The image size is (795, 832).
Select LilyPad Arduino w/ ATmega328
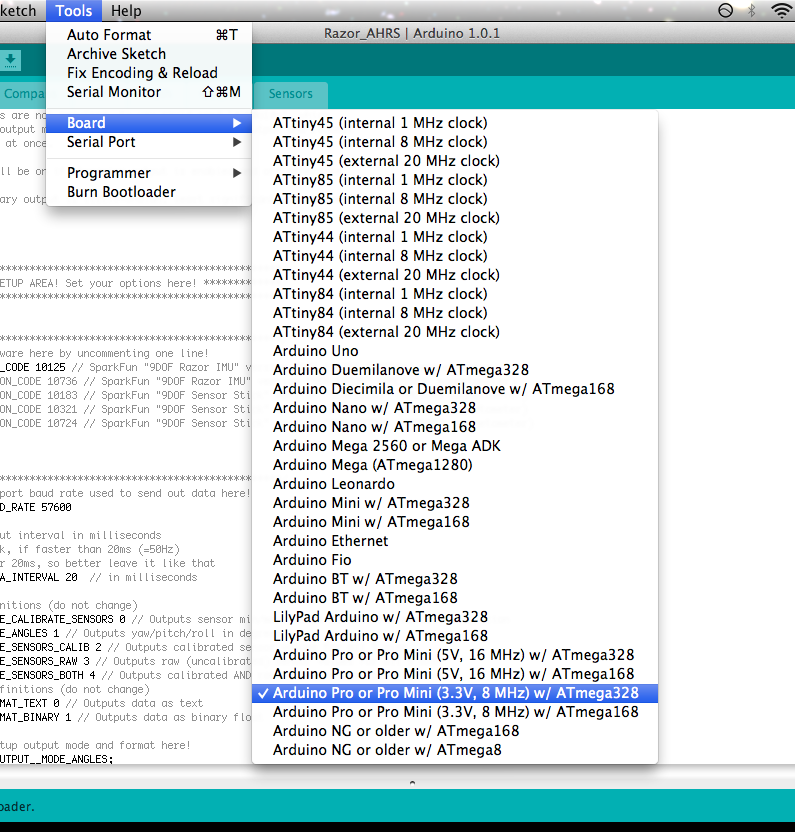[x=455, y=617]
